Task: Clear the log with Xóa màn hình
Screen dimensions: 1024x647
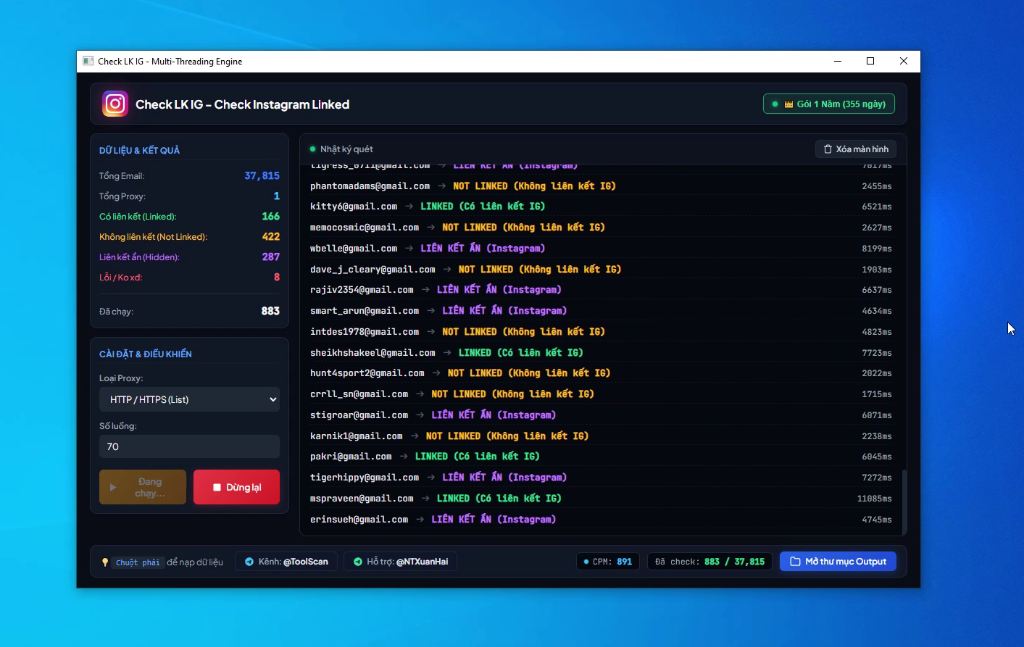Action: (x=856, y=149)
